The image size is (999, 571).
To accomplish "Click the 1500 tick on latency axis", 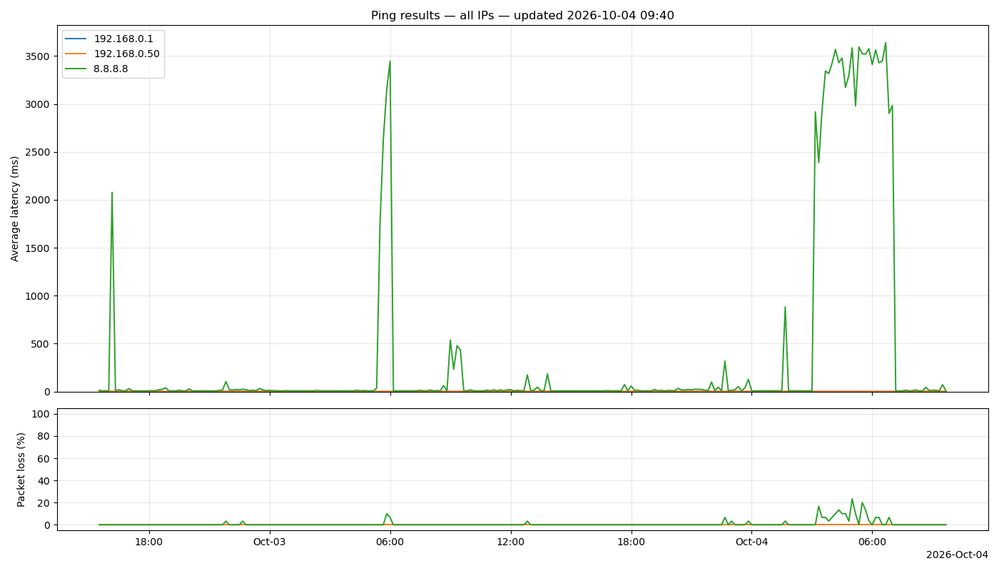I will 37,248.
